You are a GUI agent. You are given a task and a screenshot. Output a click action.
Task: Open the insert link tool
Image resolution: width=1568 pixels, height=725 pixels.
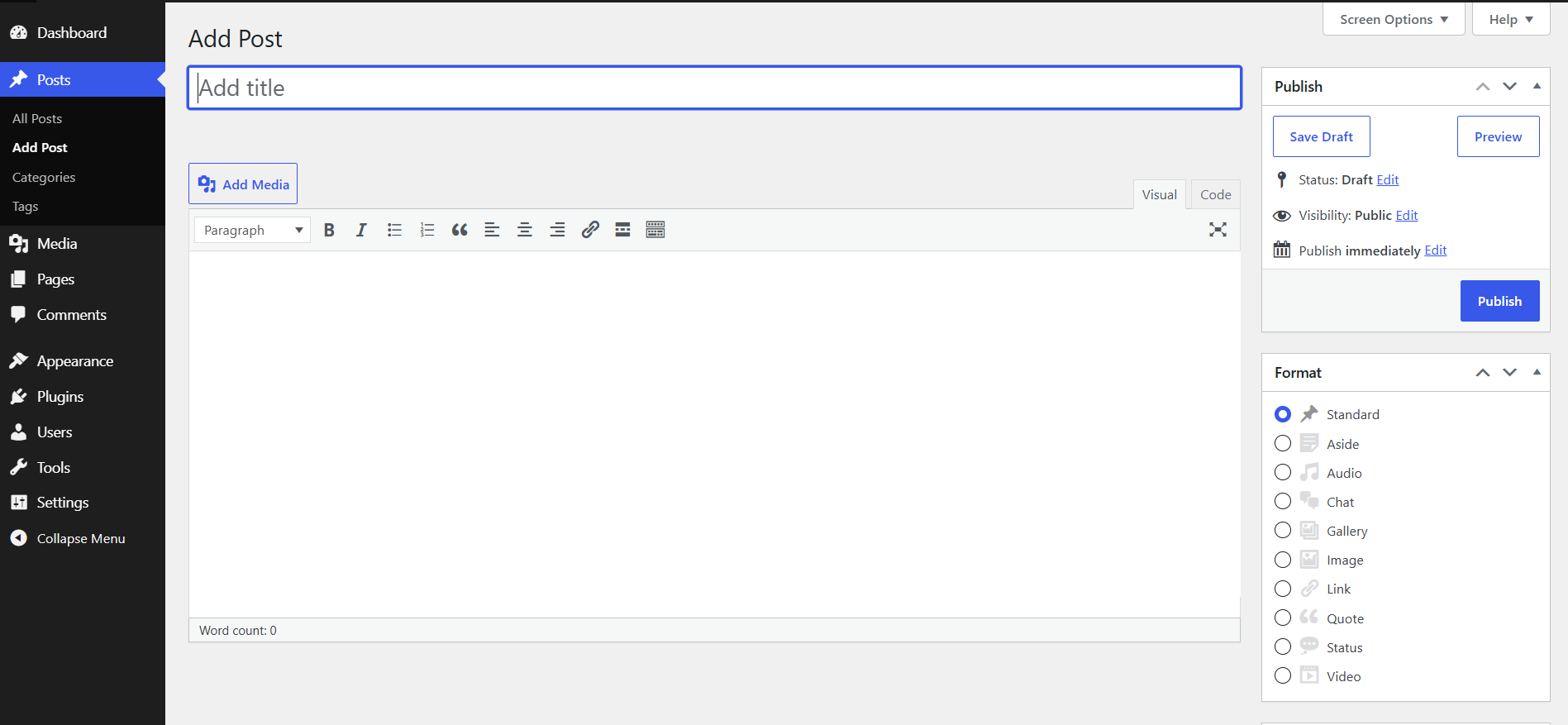[590, 230]
